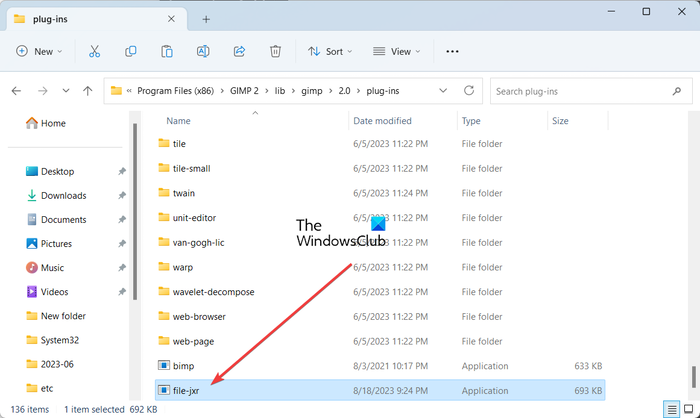Expand chevron after GIMP 2 breadcrumb
The width and height of the screenshot is (700, 418).
(267, 91)
